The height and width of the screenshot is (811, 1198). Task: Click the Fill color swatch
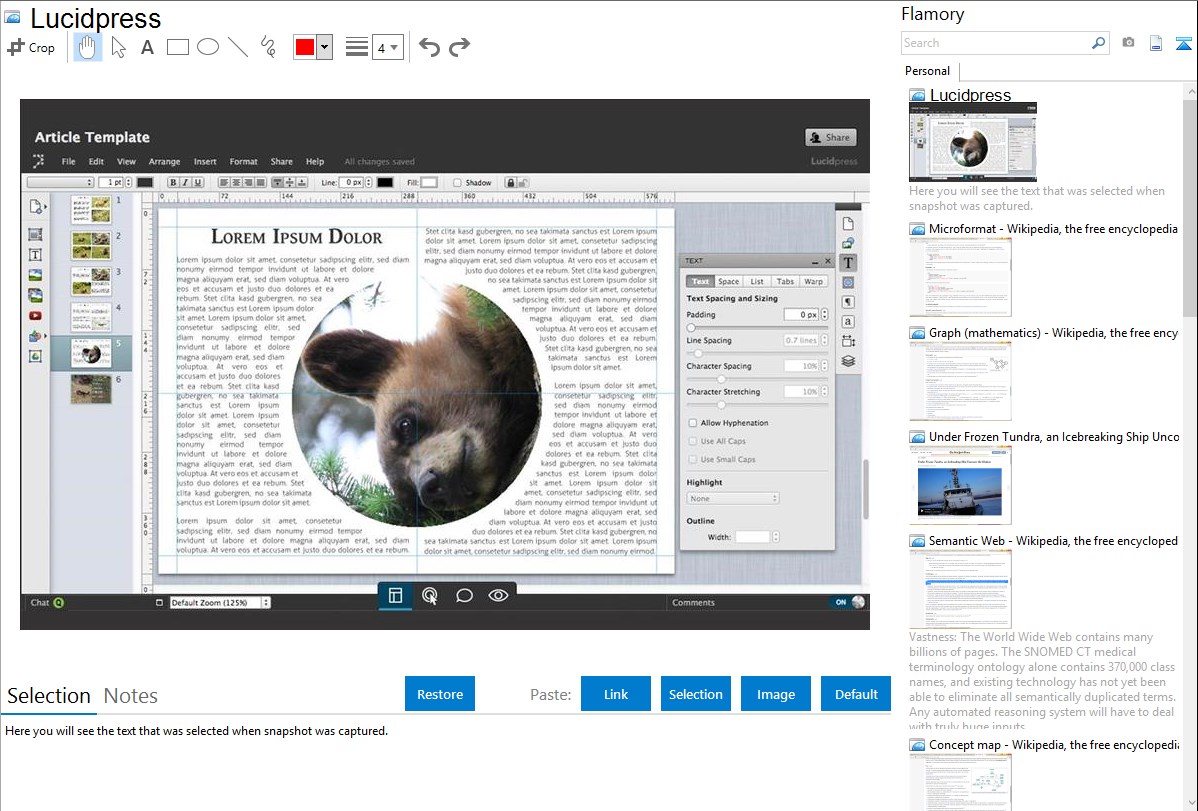(429, 183)
